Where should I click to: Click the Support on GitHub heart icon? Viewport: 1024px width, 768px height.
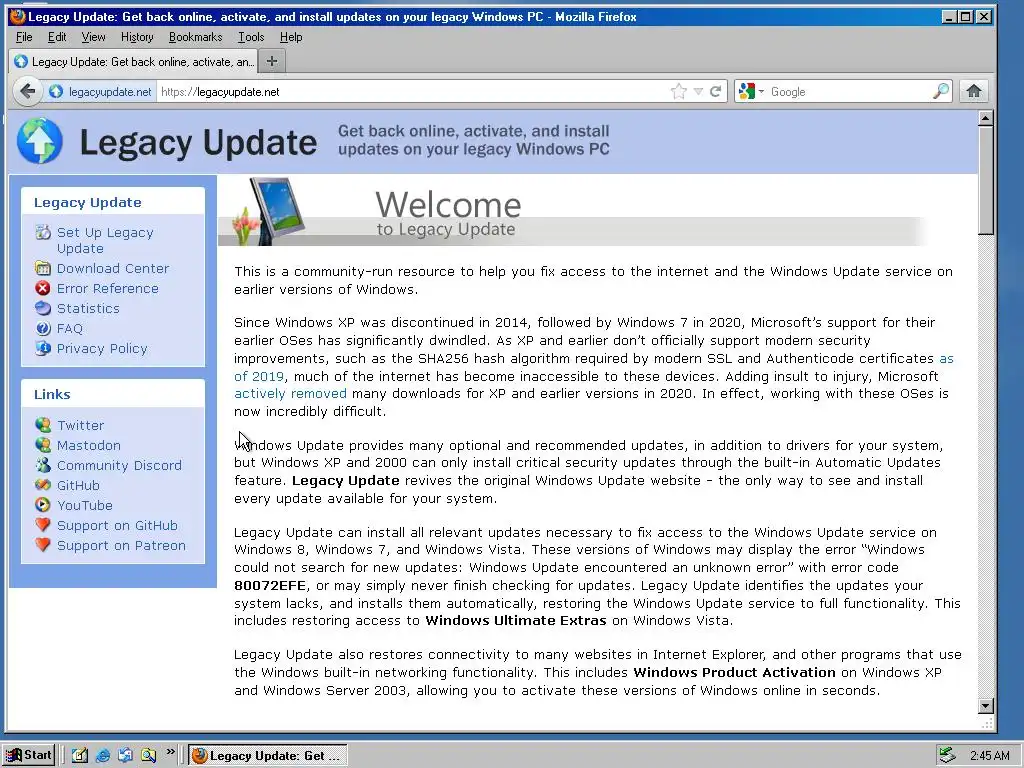[43, 525]
